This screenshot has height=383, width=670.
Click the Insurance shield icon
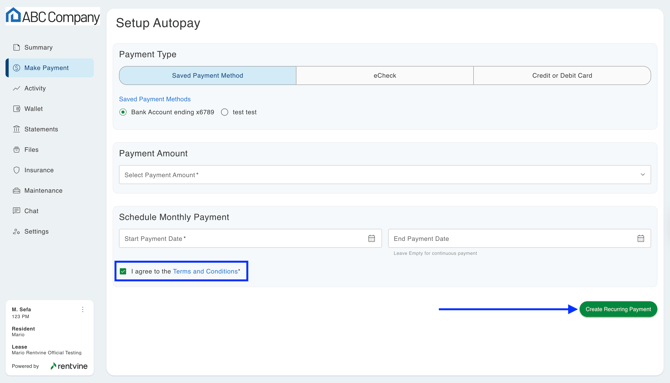[x=16, y=170]
